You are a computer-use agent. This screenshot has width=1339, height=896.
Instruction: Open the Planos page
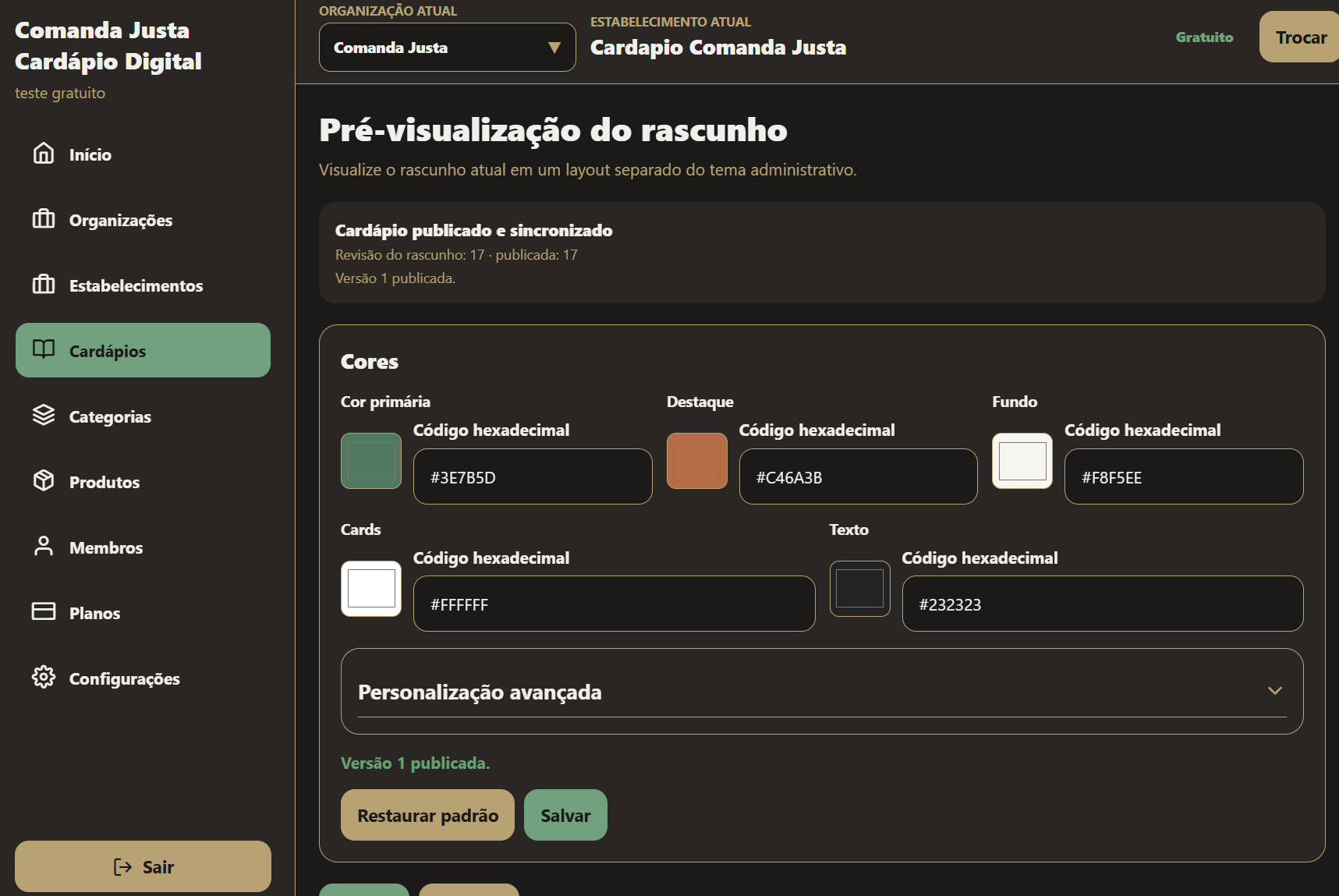point(143,613)
